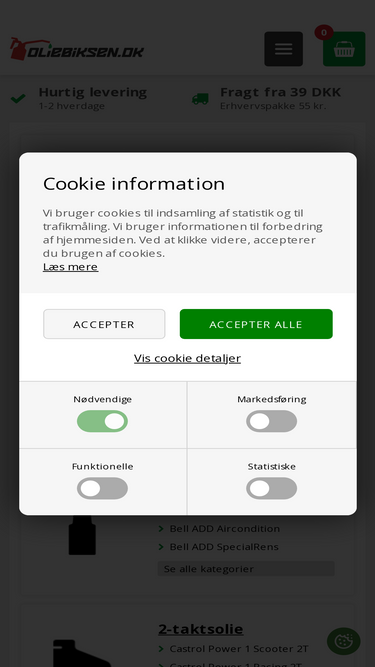Open the Læs mere link

(x=71, y=267)
